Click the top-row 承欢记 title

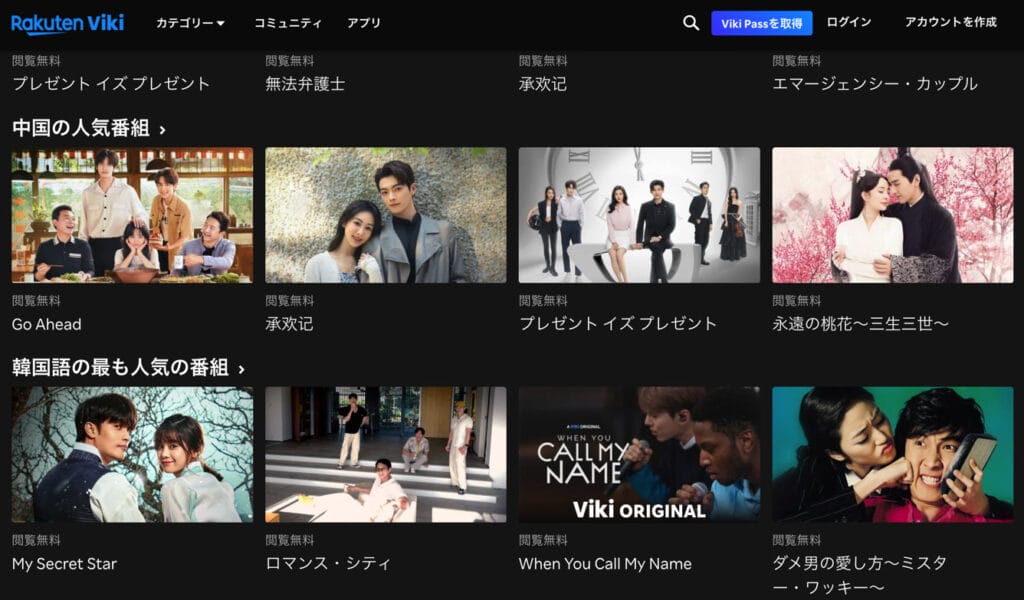pos(543,84)
